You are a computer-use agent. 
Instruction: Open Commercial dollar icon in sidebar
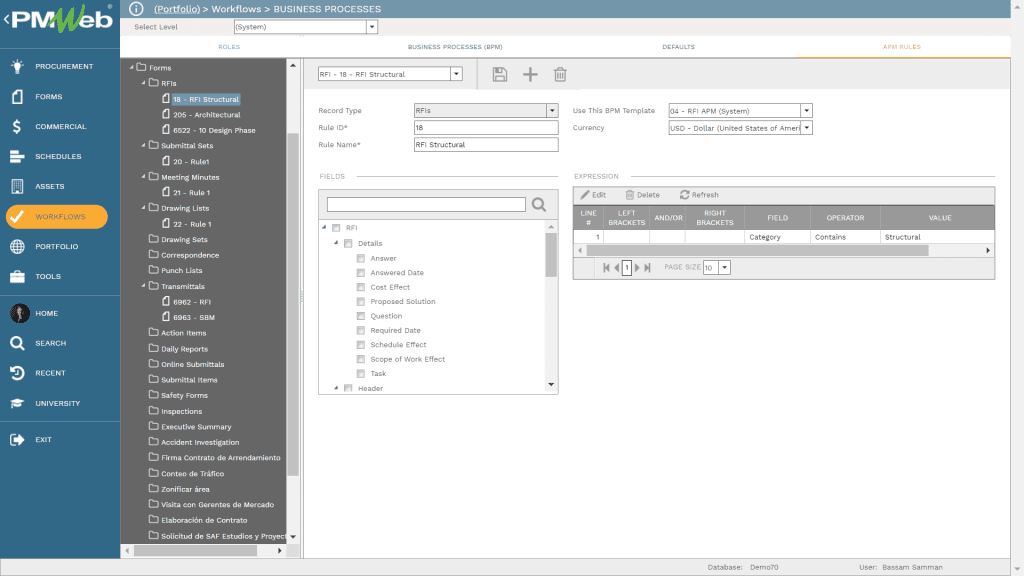point(18,126)
